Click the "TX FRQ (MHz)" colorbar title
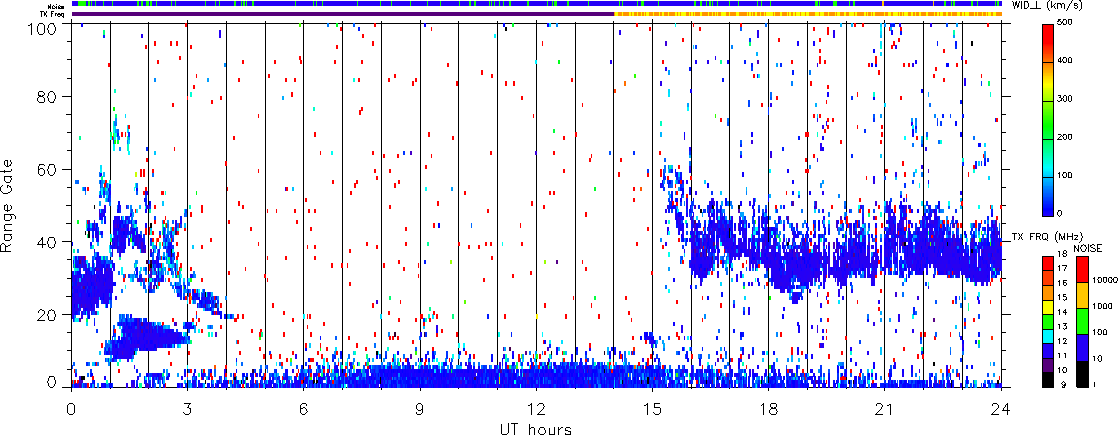1118x435 pixels. tap(1040, 237)
